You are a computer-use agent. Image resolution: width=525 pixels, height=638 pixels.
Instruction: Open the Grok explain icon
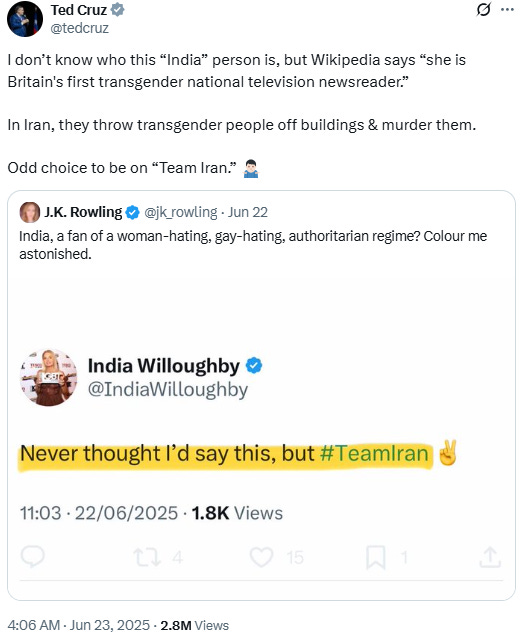(483, 9)
